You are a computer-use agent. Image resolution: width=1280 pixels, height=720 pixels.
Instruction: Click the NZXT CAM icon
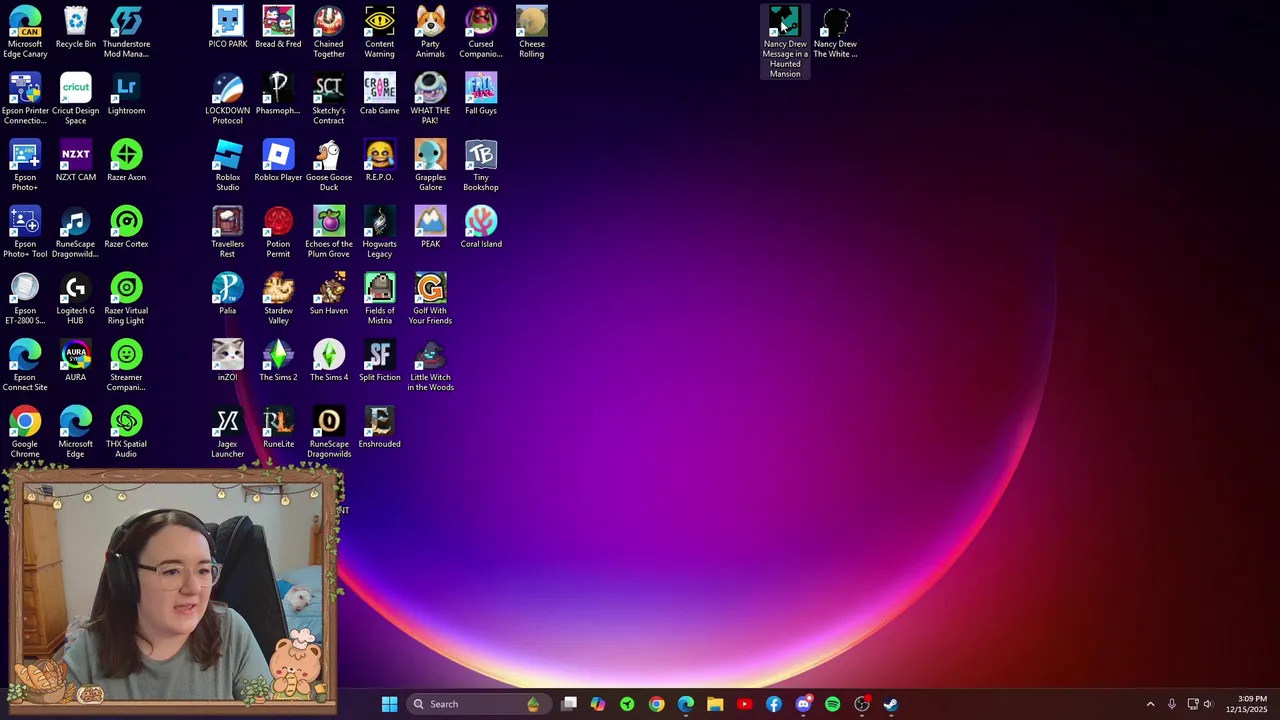(76, 161)
